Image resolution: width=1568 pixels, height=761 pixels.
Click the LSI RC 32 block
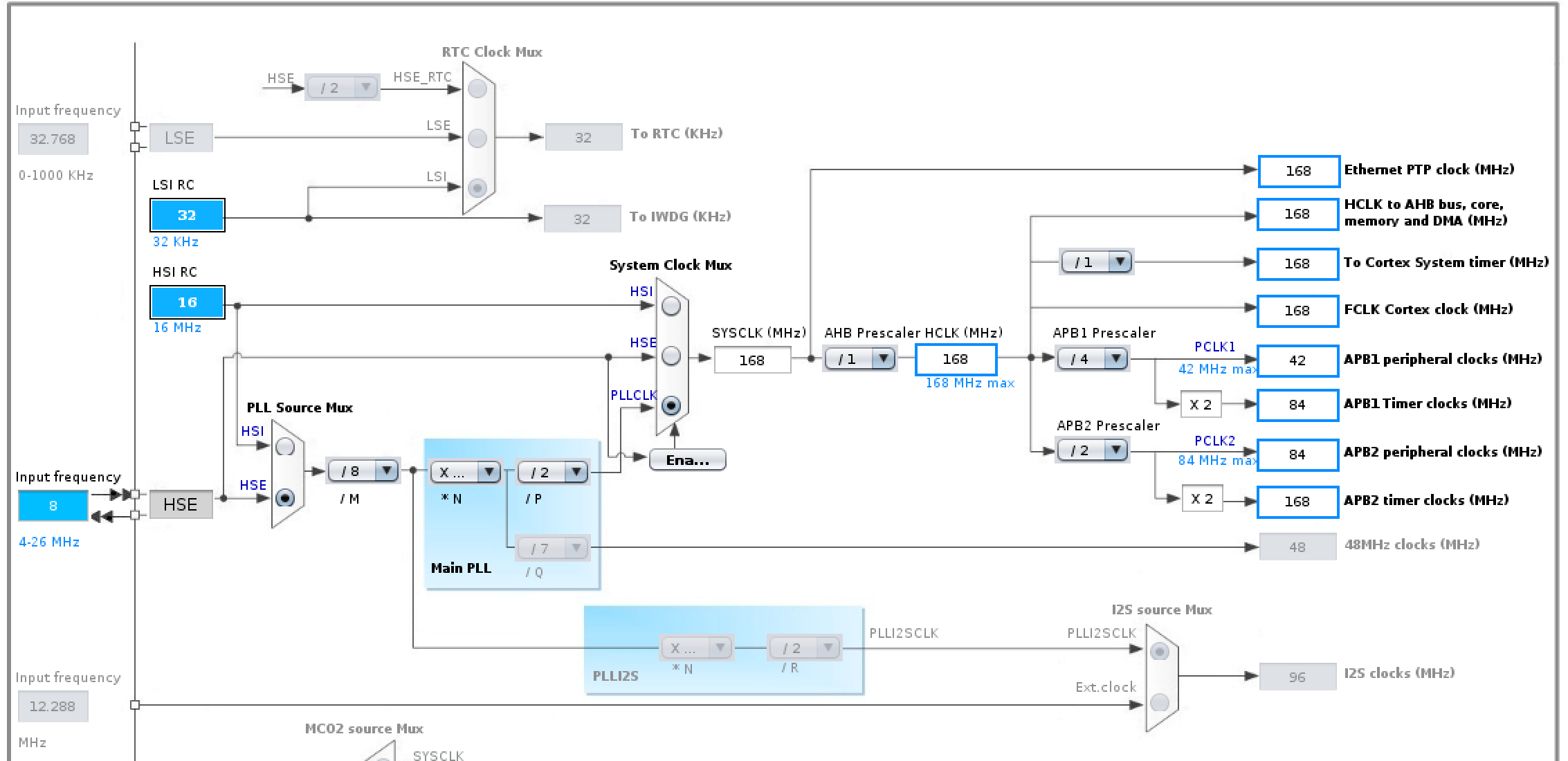tap(187, 215)
